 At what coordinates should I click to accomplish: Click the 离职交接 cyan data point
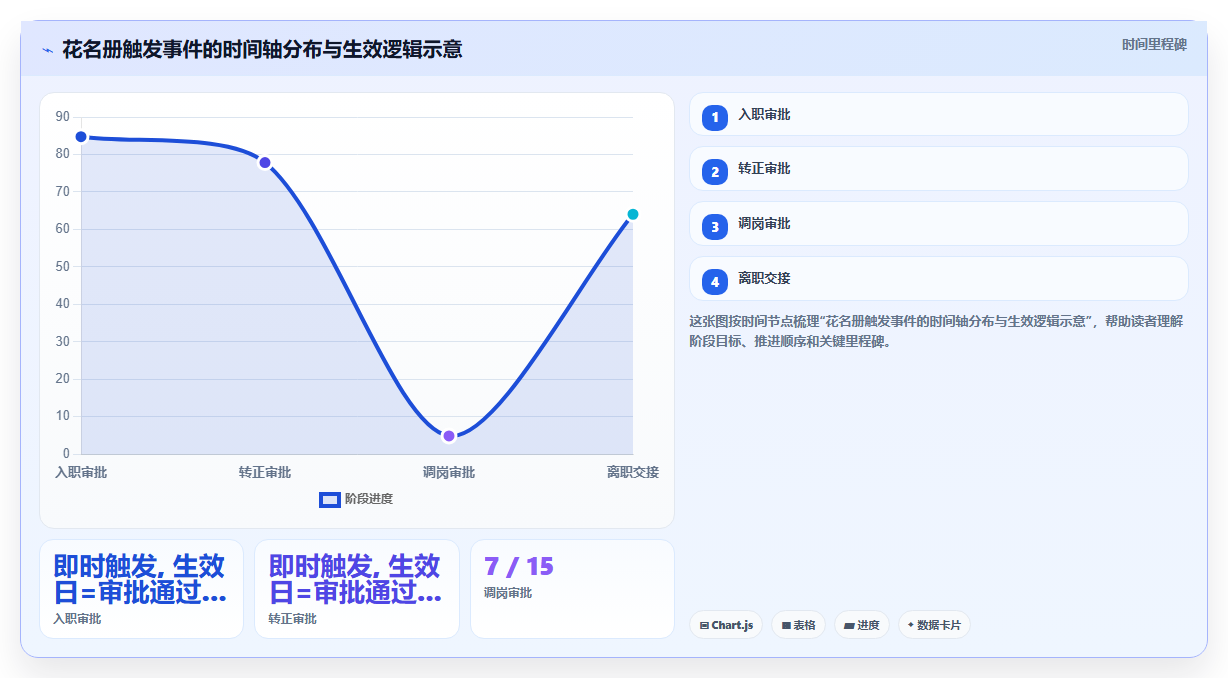[633, 214]
